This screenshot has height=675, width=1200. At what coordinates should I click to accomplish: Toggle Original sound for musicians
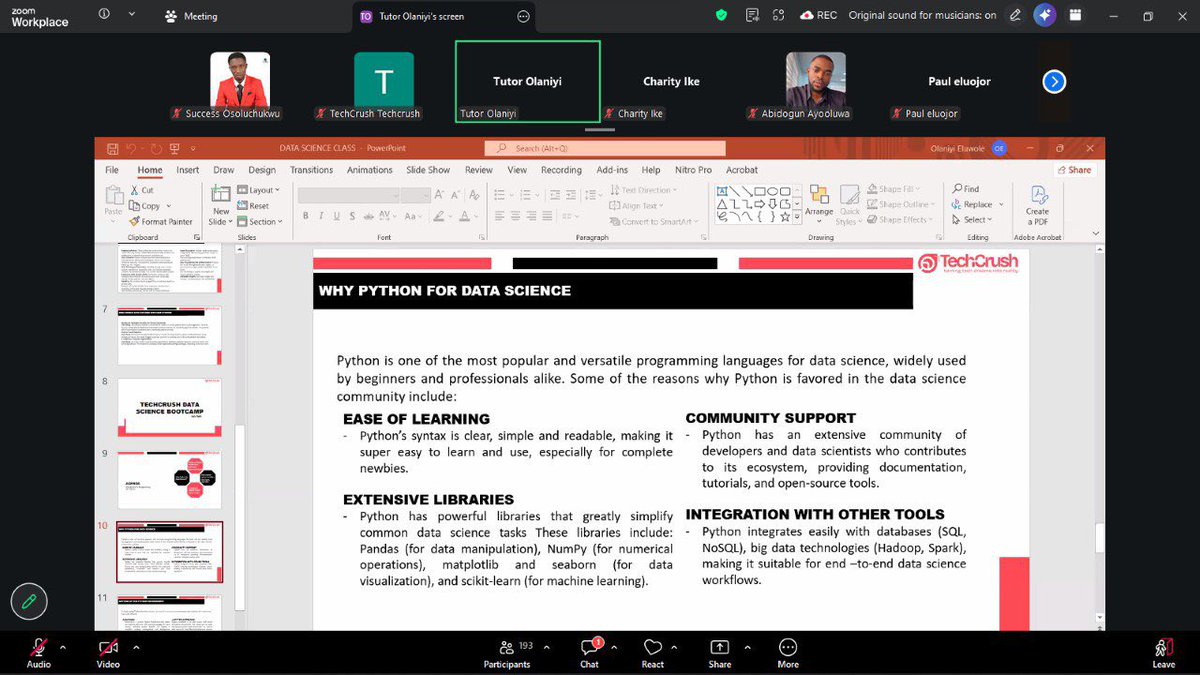[922, 16]
